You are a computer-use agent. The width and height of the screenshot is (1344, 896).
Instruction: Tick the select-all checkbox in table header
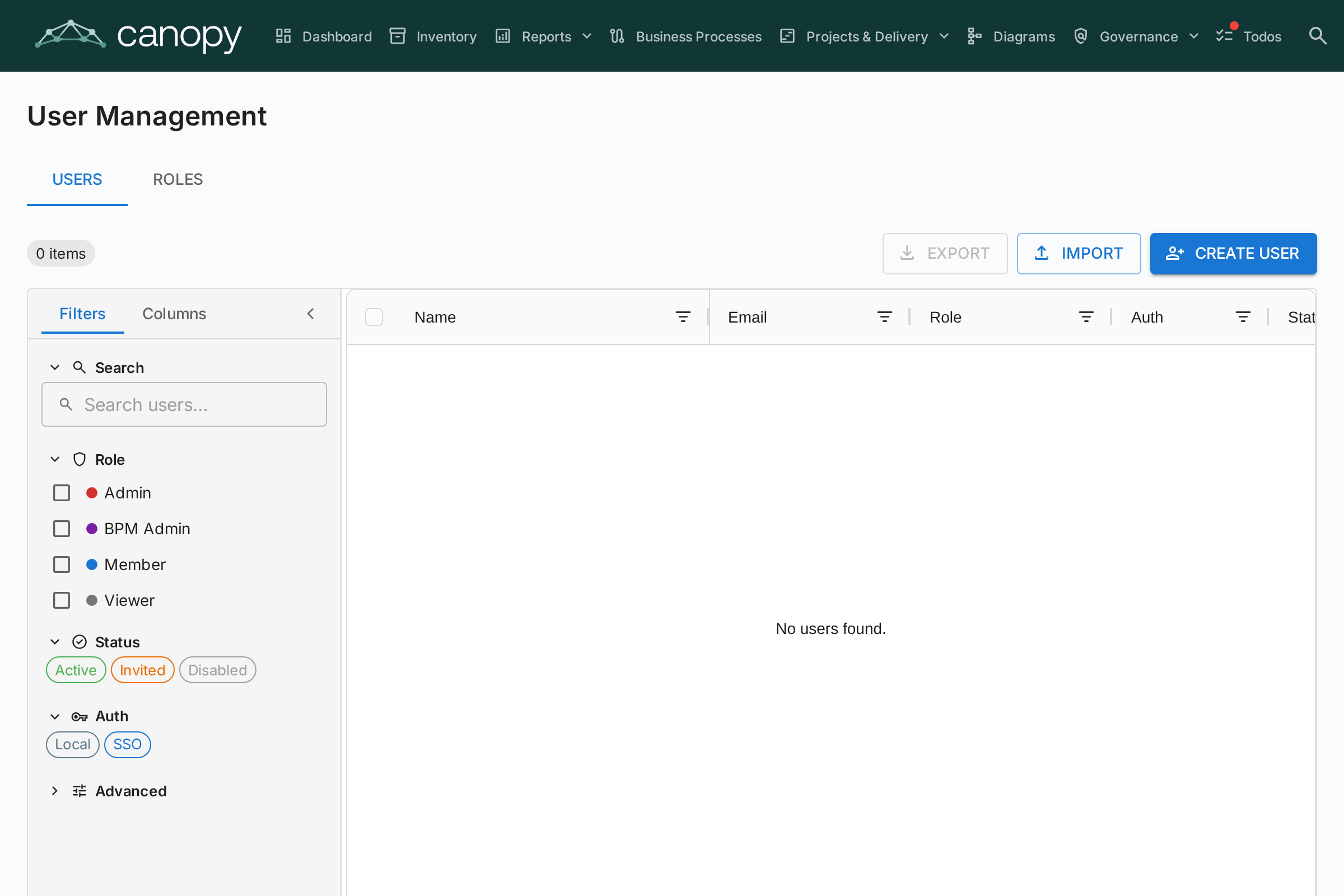(374, 317)
